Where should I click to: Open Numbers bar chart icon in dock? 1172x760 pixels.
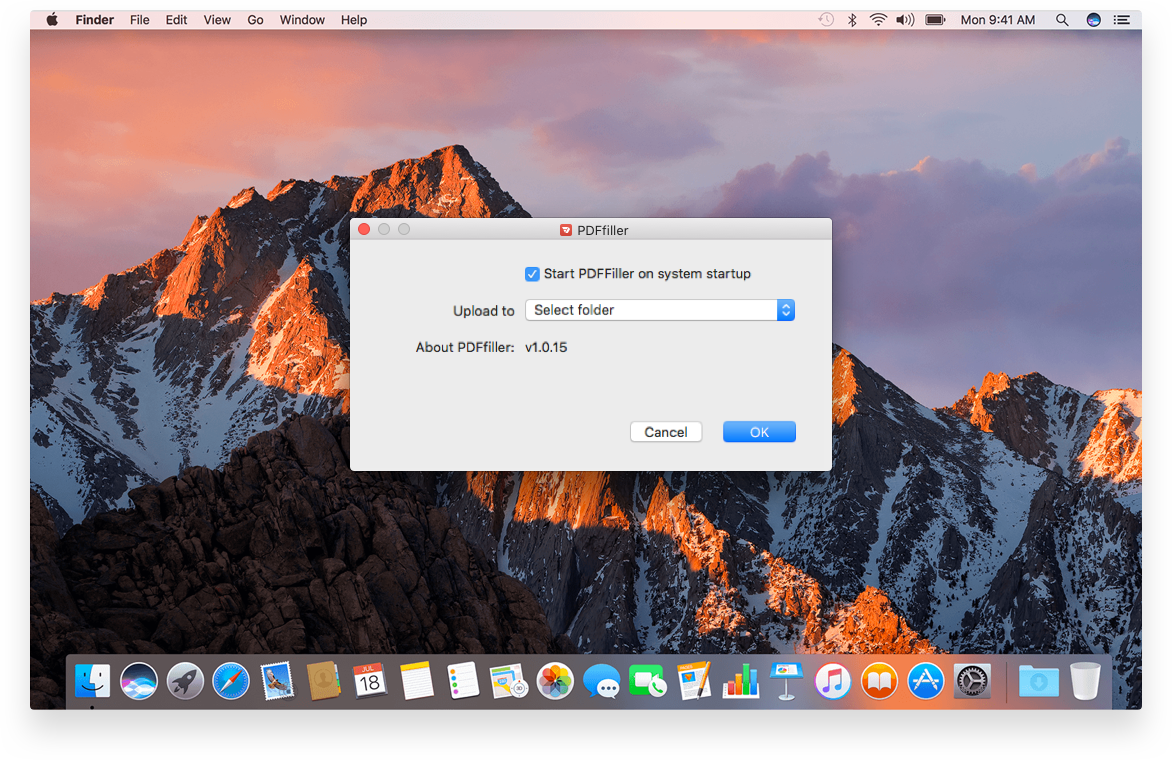[741, 681]
